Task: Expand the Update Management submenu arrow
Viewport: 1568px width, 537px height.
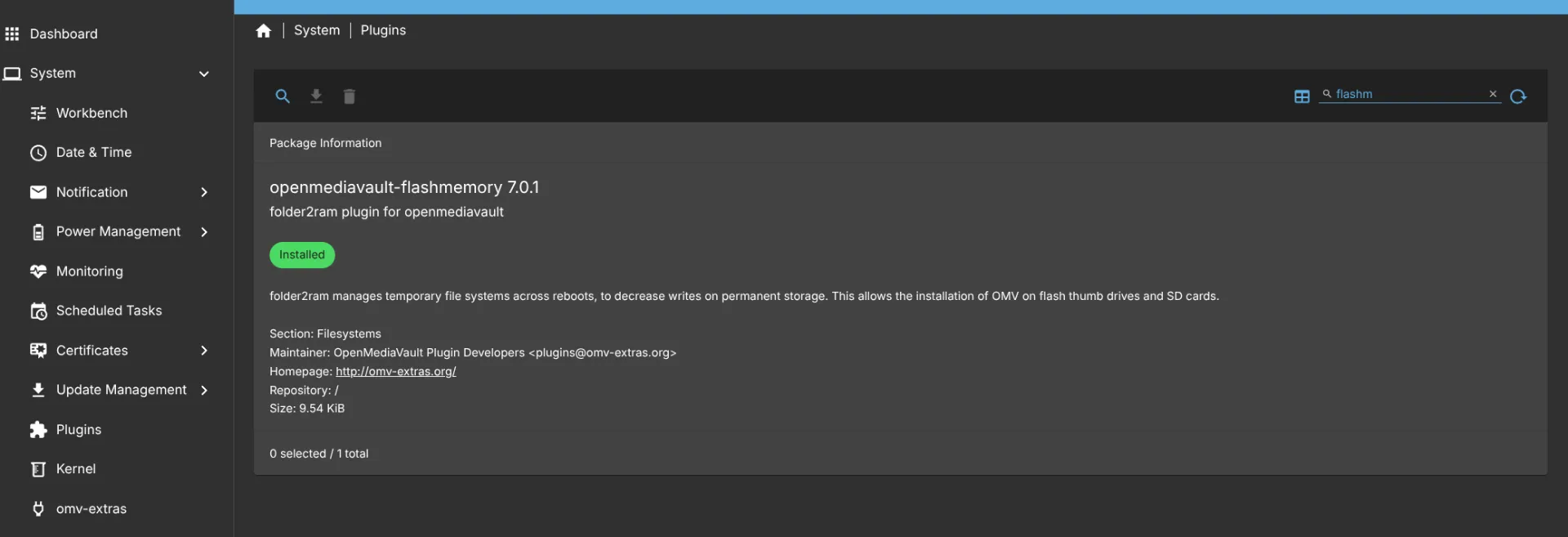Action: pyautogui.click(x=204, y=390)
